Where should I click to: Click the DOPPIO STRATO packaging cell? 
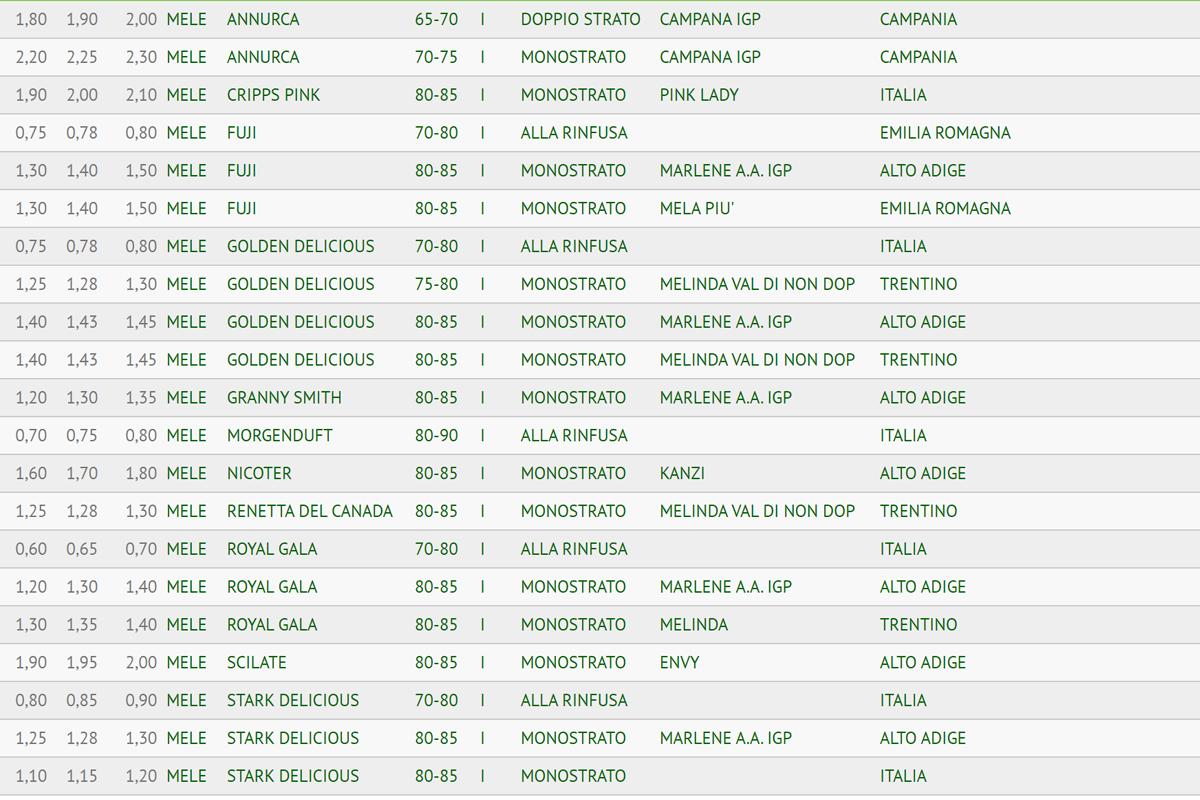click(x=580, y=19)
